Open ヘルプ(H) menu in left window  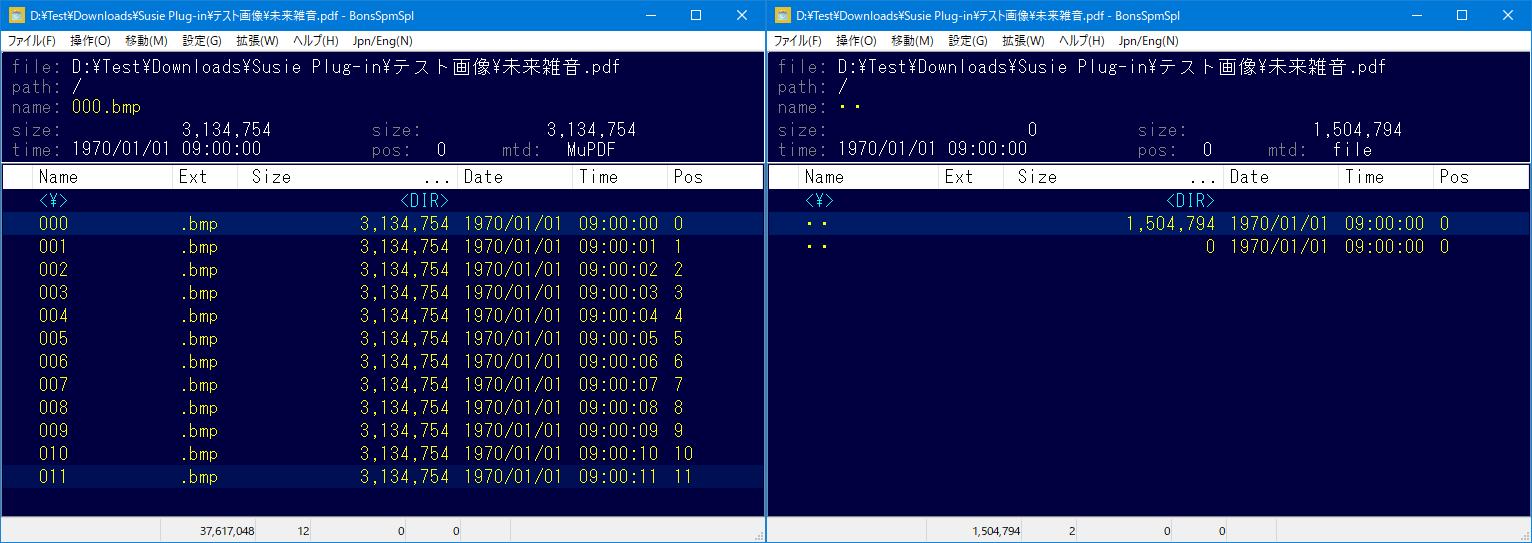(316, 41)
